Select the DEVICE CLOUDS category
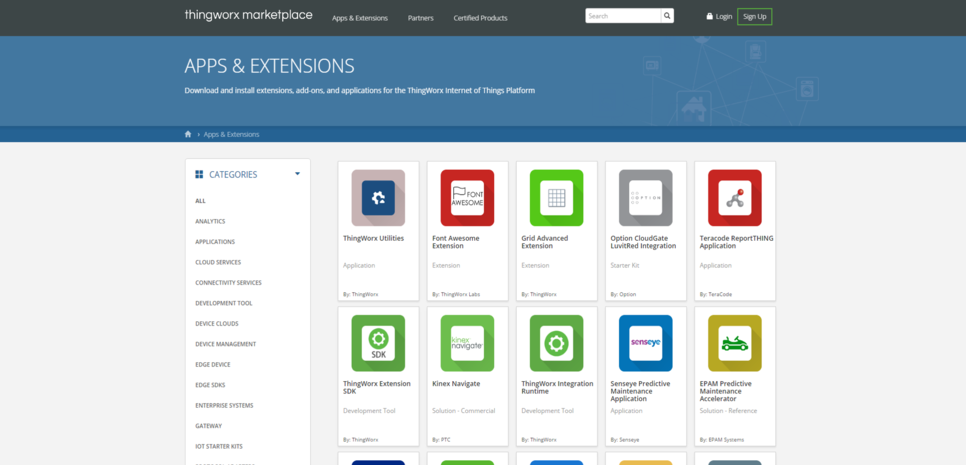This screenshot has width=966, height=465. [217, 323]
